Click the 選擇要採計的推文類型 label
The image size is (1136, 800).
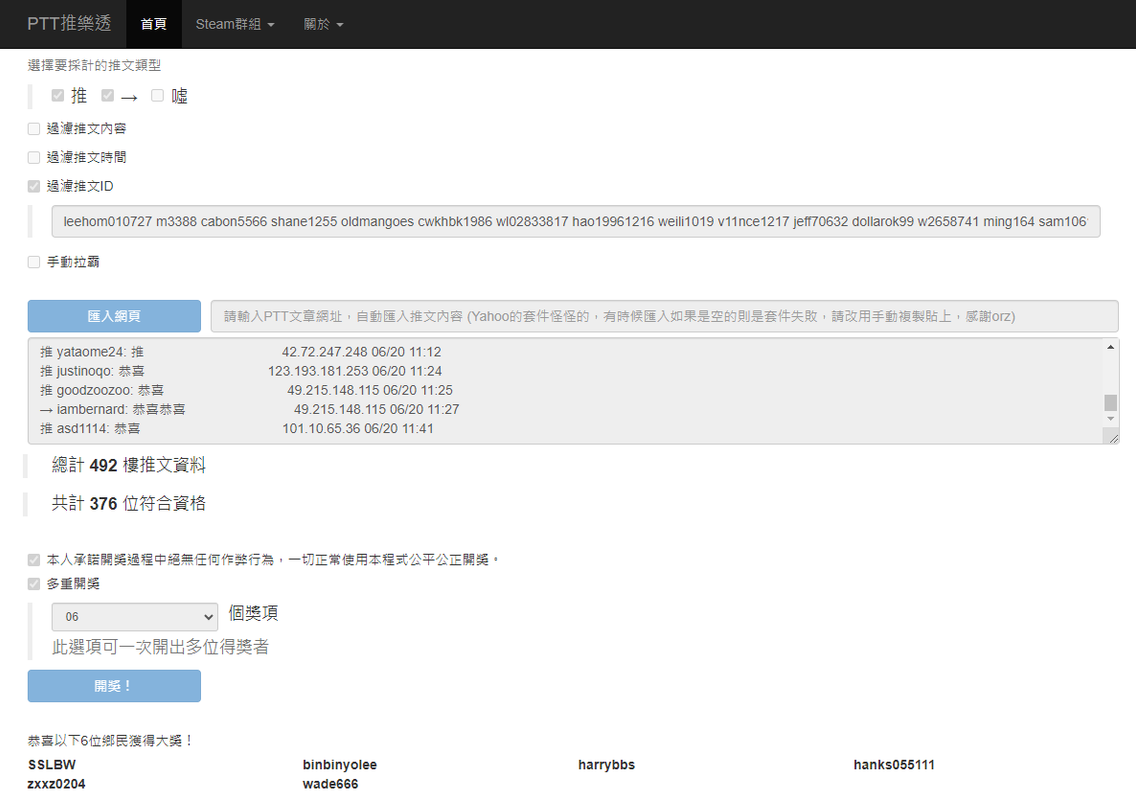coord(94,65)
